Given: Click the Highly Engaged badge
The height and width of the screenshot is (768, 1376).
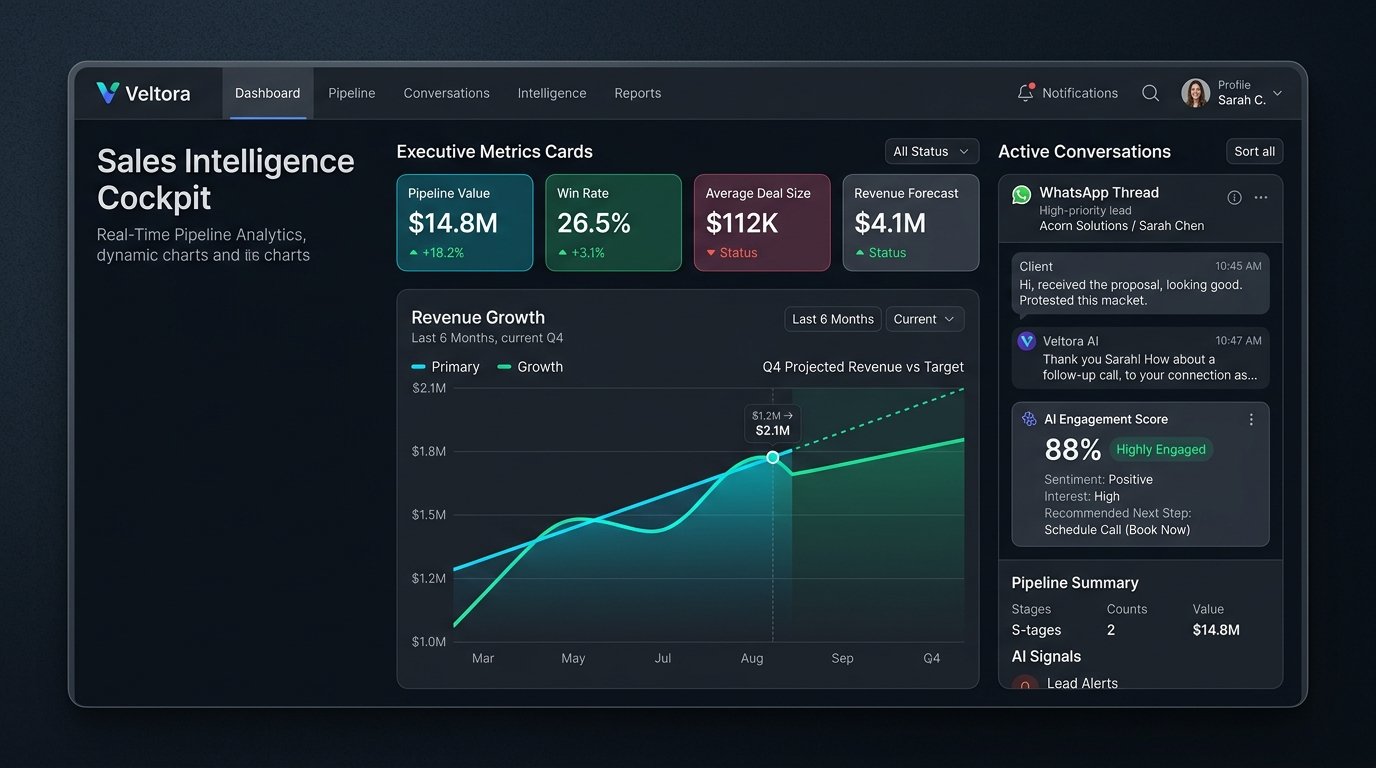Looking at the screenshot, I should click(1161, 449).
